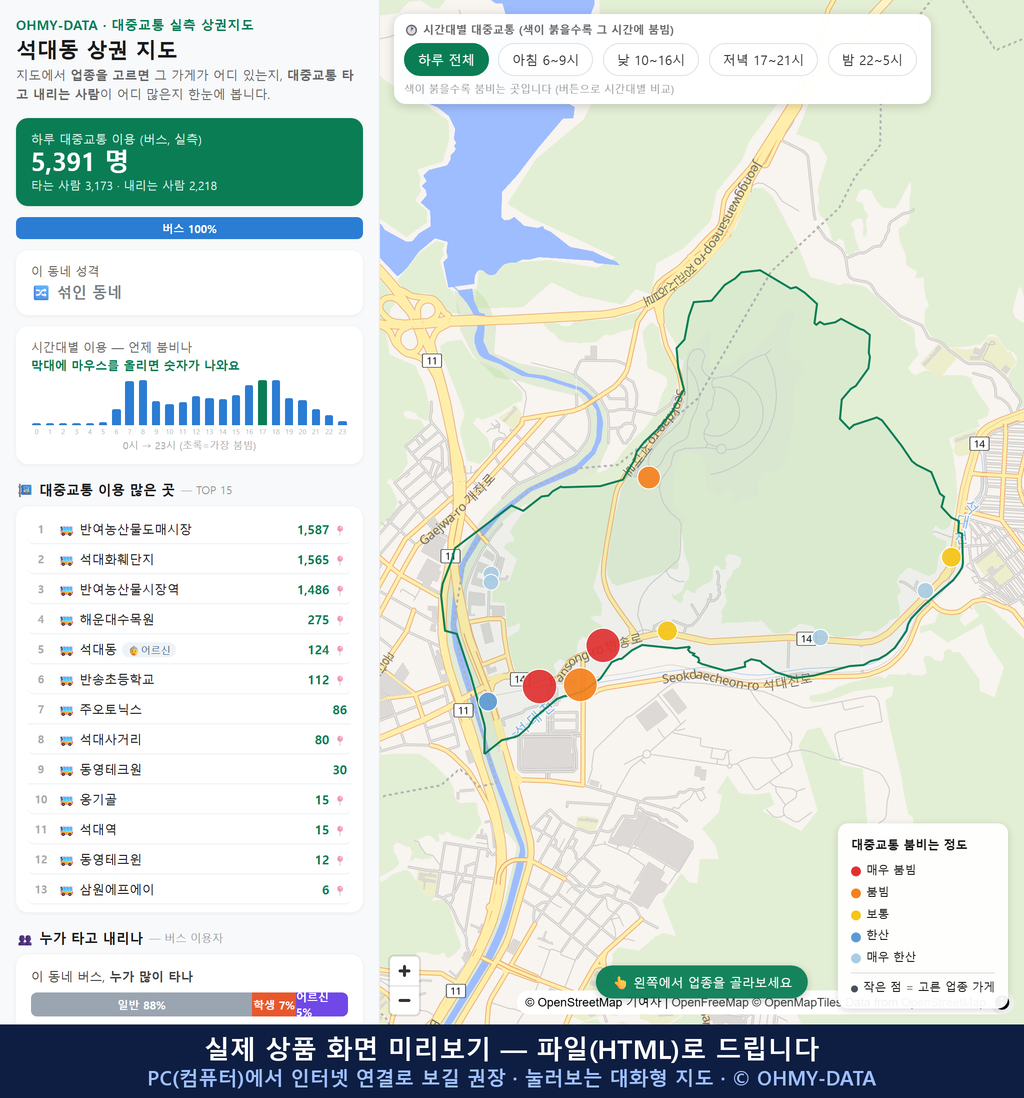Click the map pin icon on the 석대사거리 row

click(340, 740)
